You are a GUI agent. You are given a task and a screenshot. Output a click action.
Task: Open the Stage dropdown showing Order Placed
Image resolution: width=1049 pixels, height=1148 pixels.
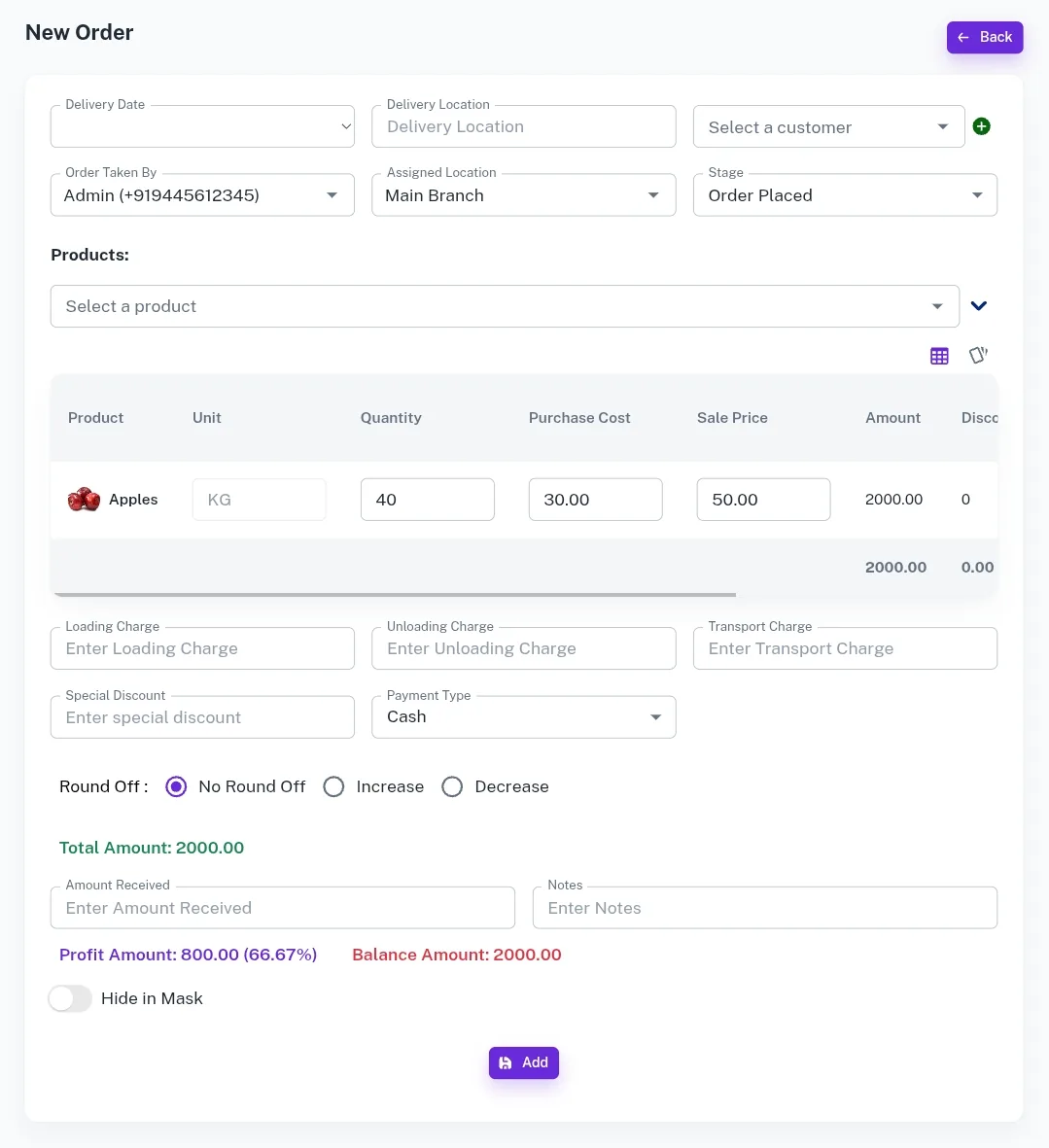[845, 194]
